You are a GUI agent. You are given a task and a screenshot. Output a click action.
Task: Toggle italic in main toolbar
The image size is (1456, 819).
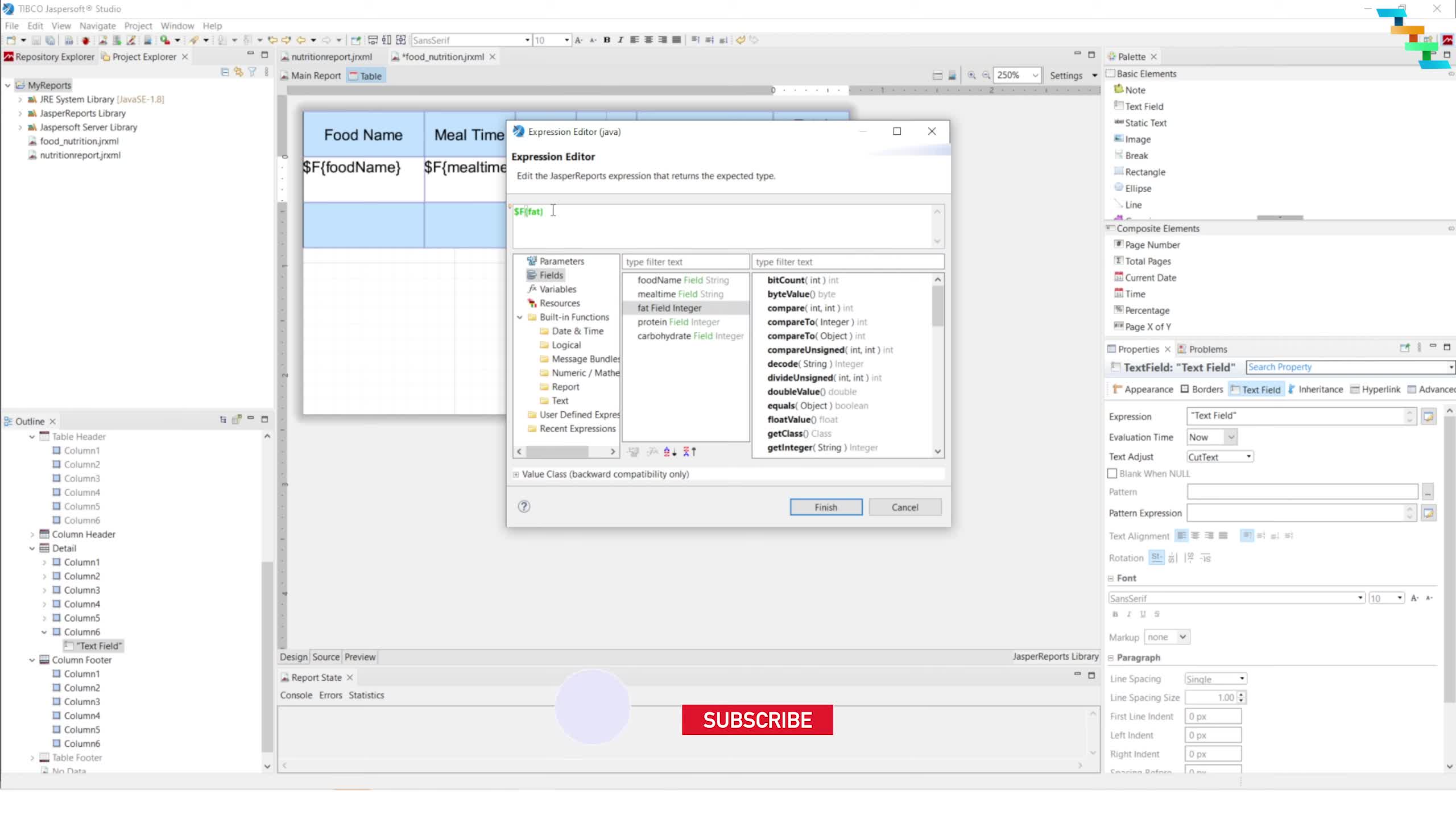tap(621, 40)
